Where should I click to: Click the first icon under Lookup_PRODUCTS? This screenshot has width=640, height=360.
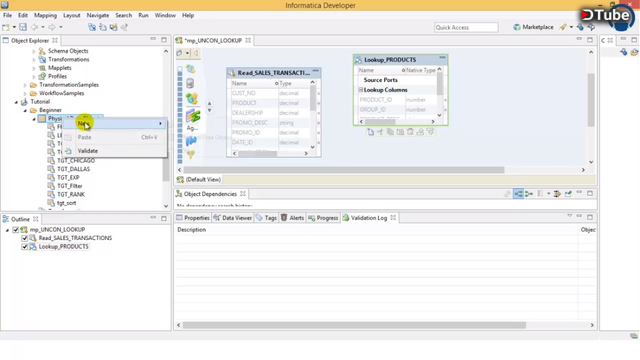[370, 131]
